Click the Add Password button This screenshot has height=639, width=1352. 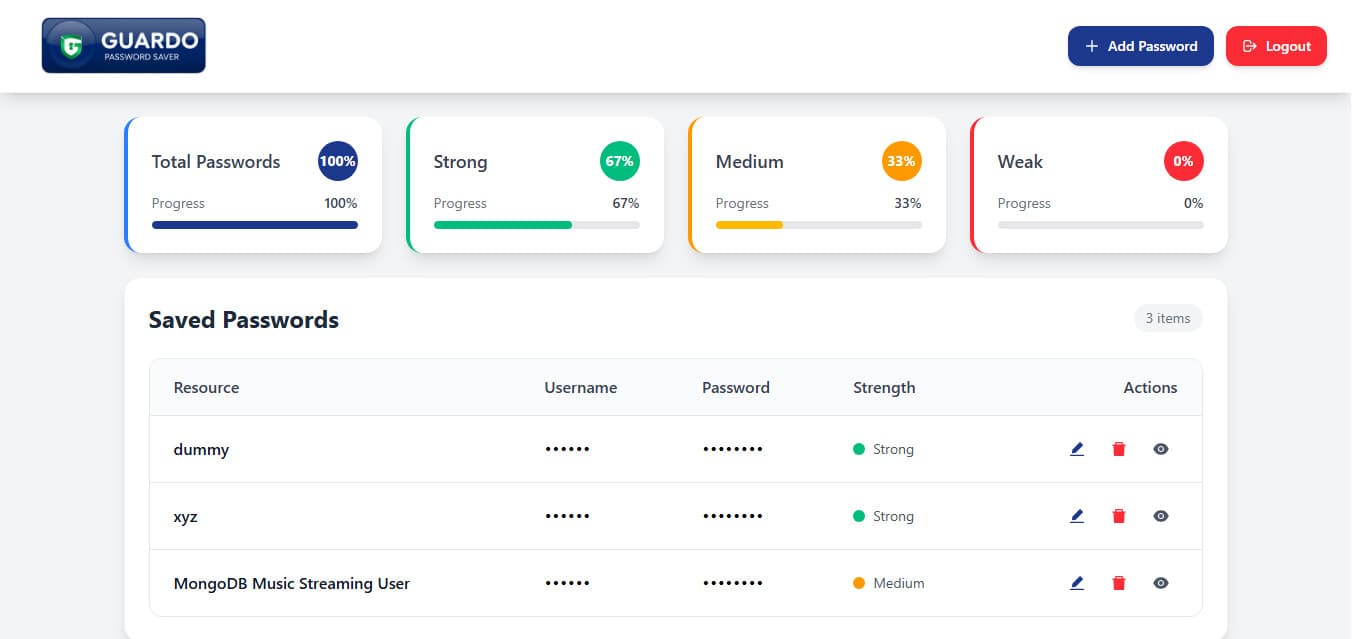coord(1140,46)
